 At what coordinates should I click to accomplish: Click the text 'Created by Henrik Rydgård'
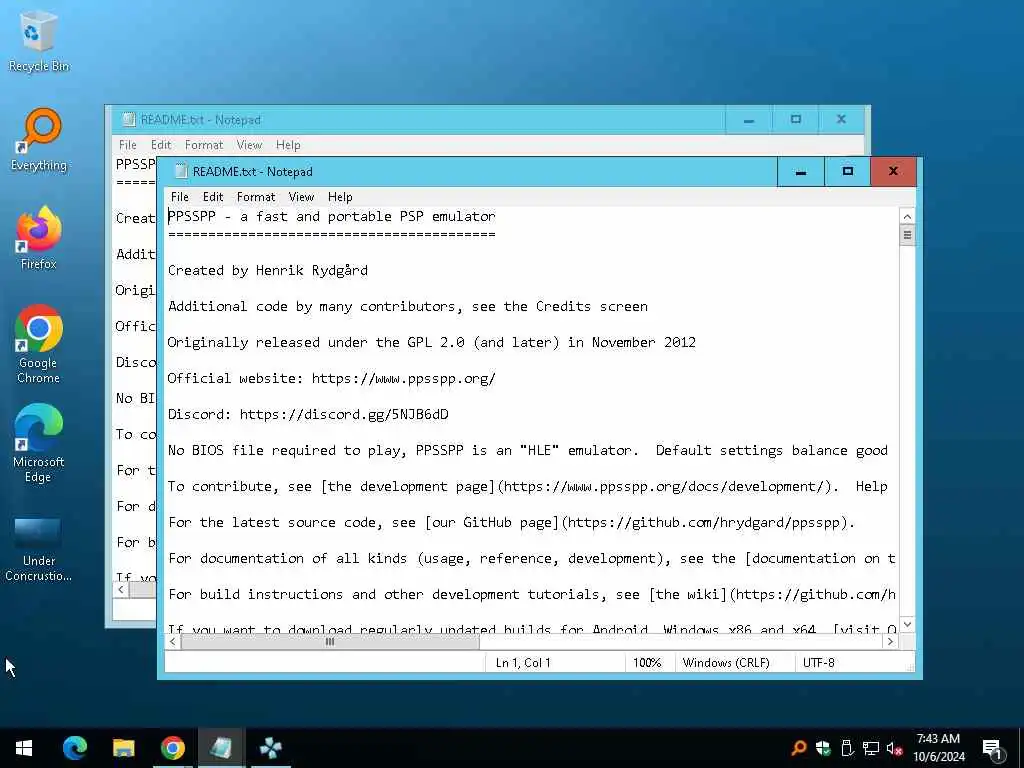pos(268,270)
